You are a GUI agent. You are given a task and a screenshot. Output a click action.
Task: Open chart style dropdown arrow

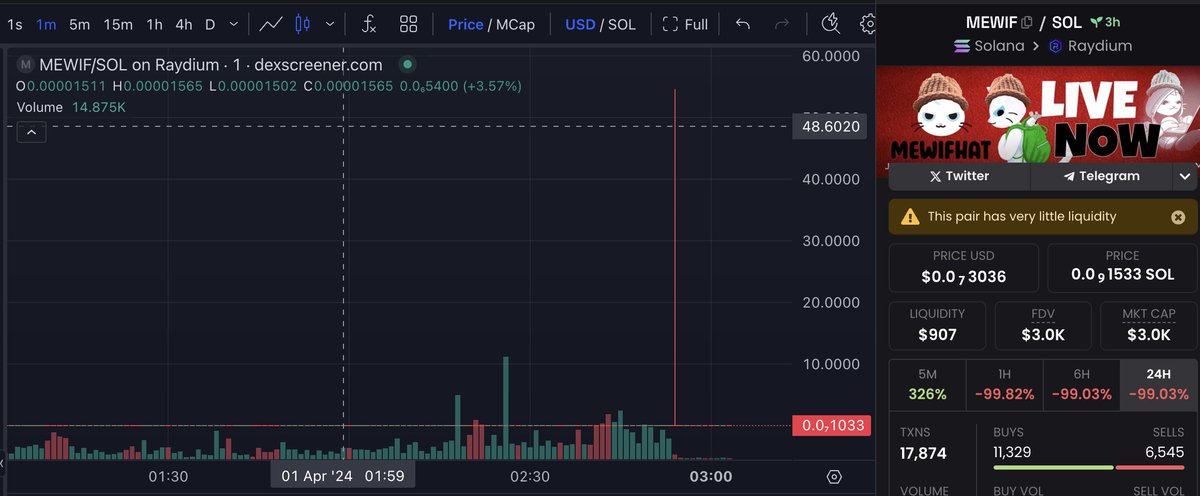click(331, 24)
